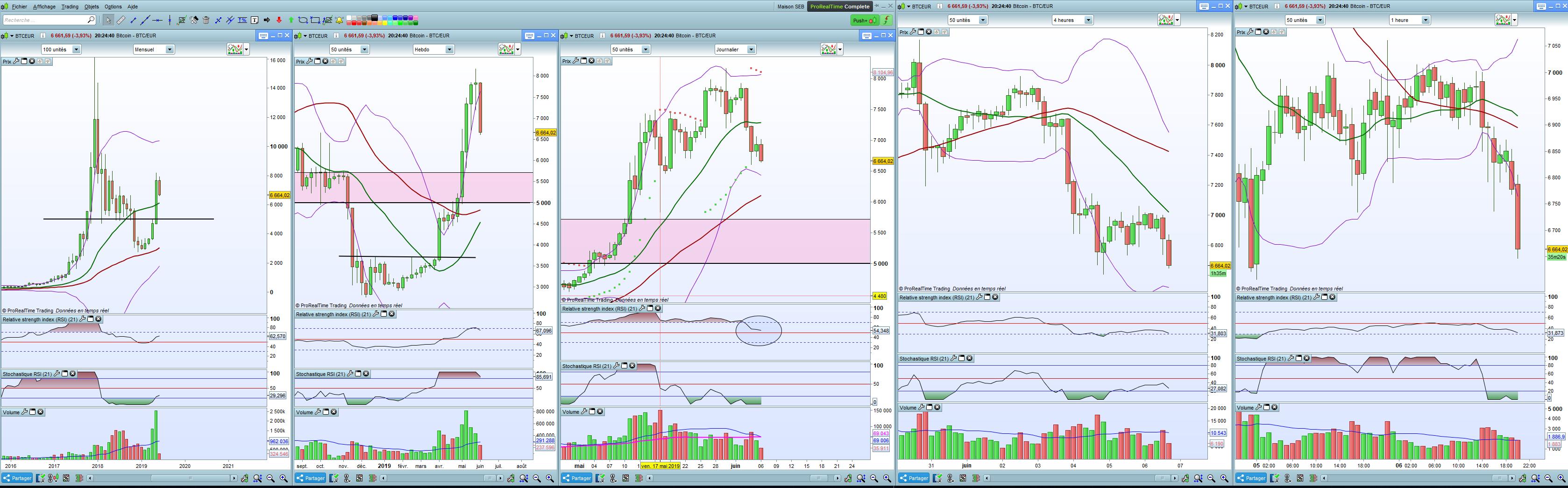Select the vertical line drawing tool
The image size is (1568, 488).
click(x=170, y=20)
